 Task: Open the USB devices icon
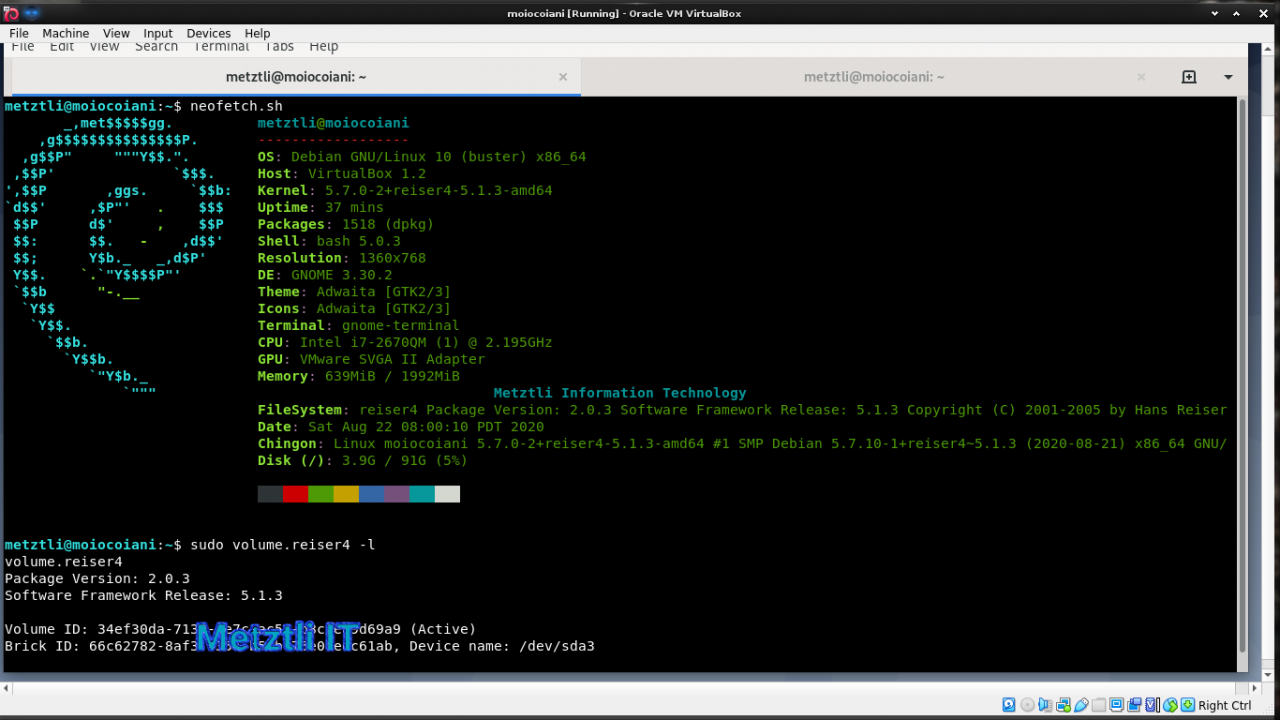point(1081,705)
